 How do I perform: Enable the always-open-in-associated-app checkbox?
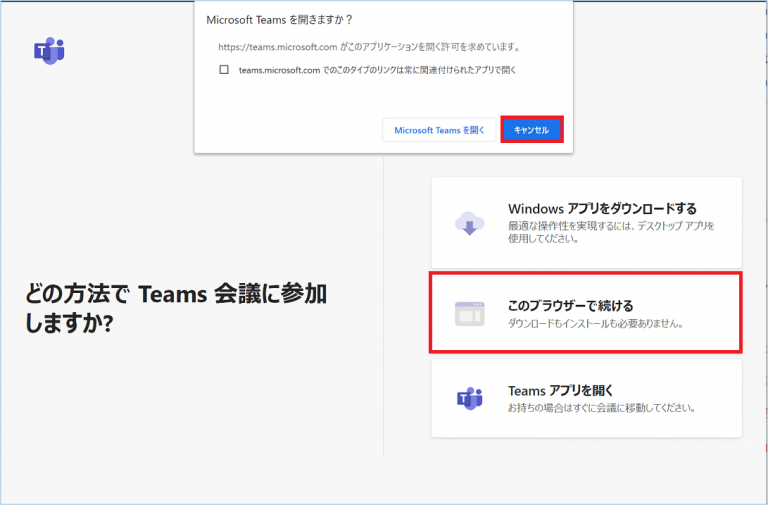pos(224,70)
